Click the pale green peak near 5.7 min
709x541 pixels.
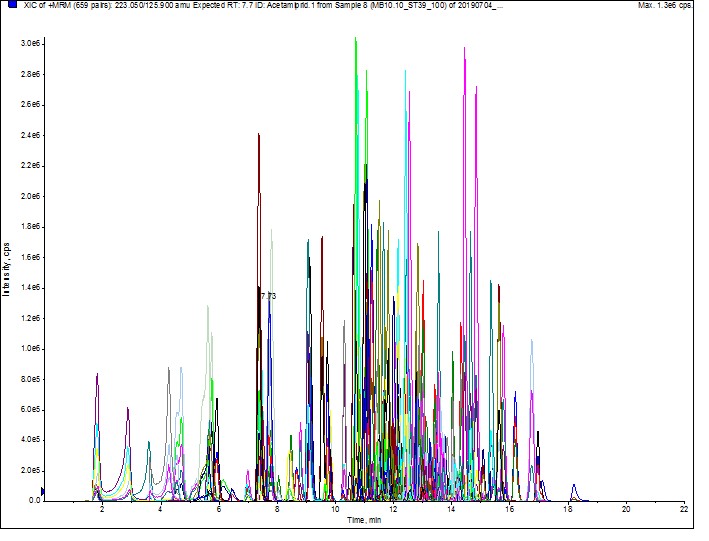[x=207, y=307]
